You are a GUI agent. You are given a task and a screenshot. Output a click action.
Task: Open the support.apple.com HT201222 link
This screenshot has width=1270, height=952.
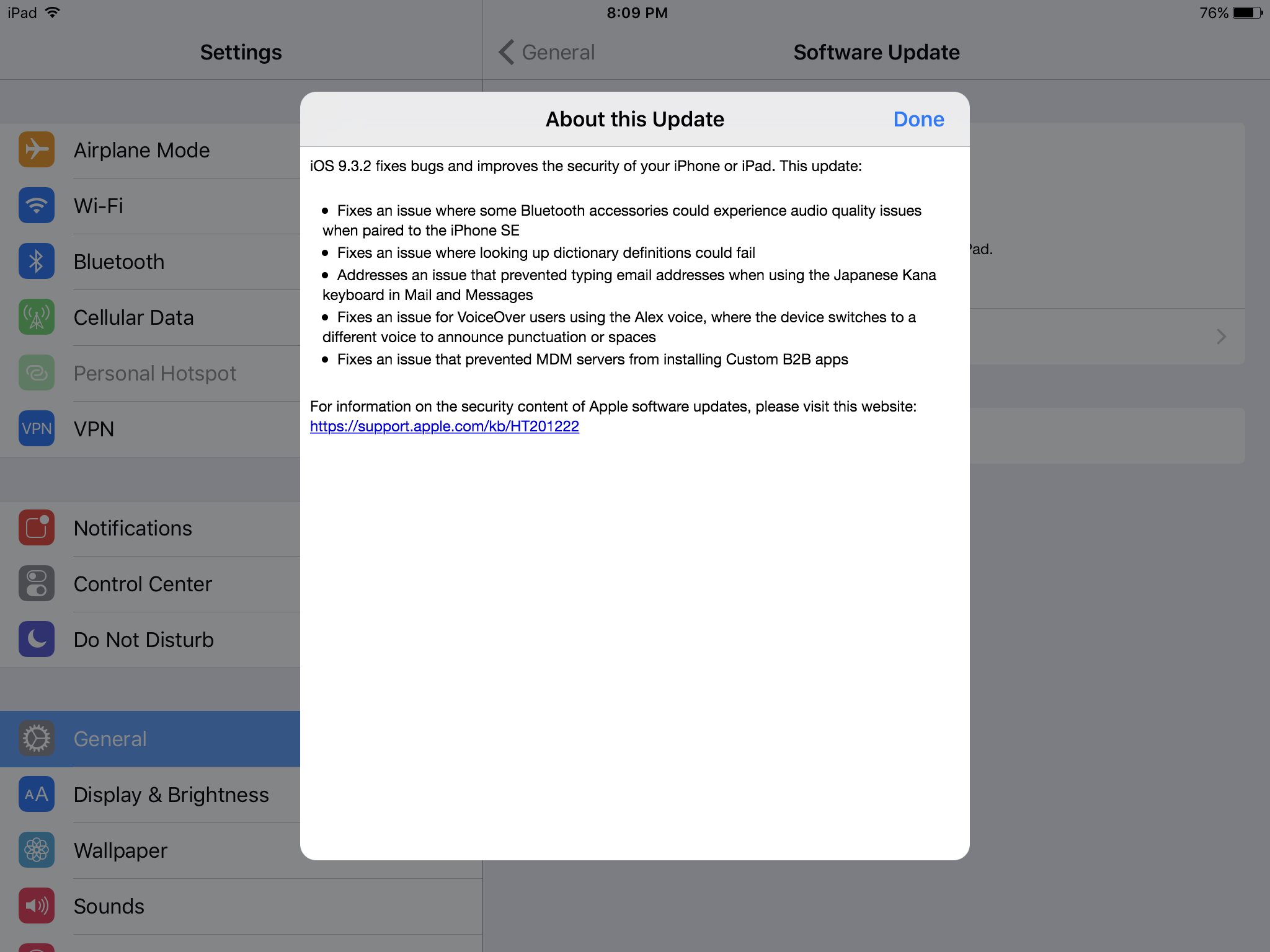(444, 426)
